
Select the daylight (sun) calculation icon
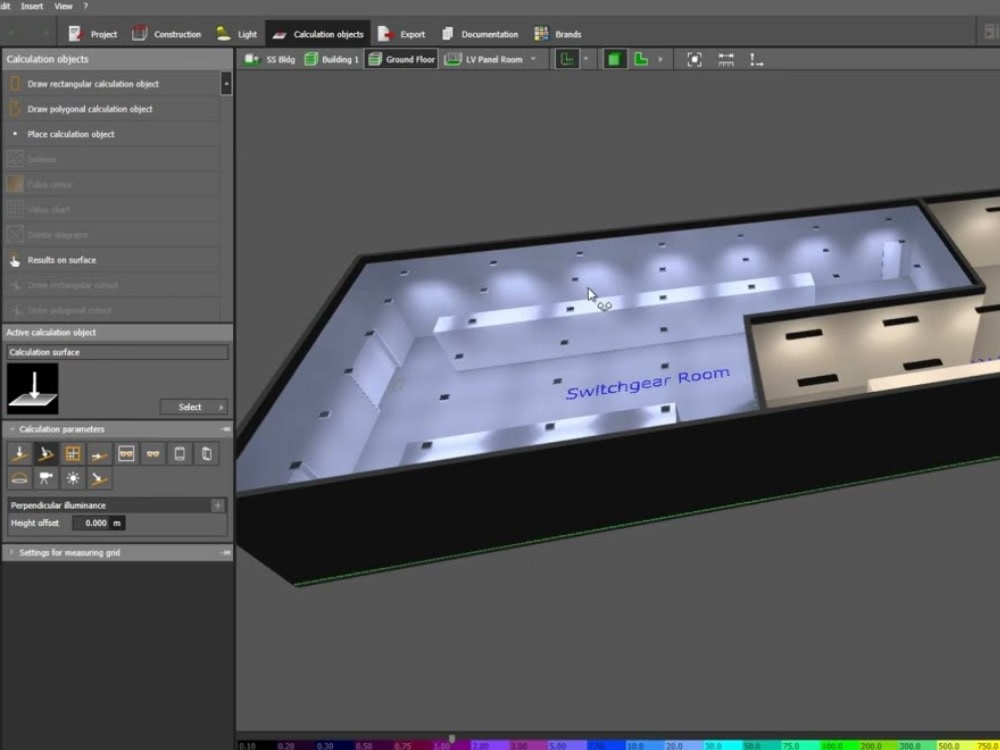pos(72,478)
